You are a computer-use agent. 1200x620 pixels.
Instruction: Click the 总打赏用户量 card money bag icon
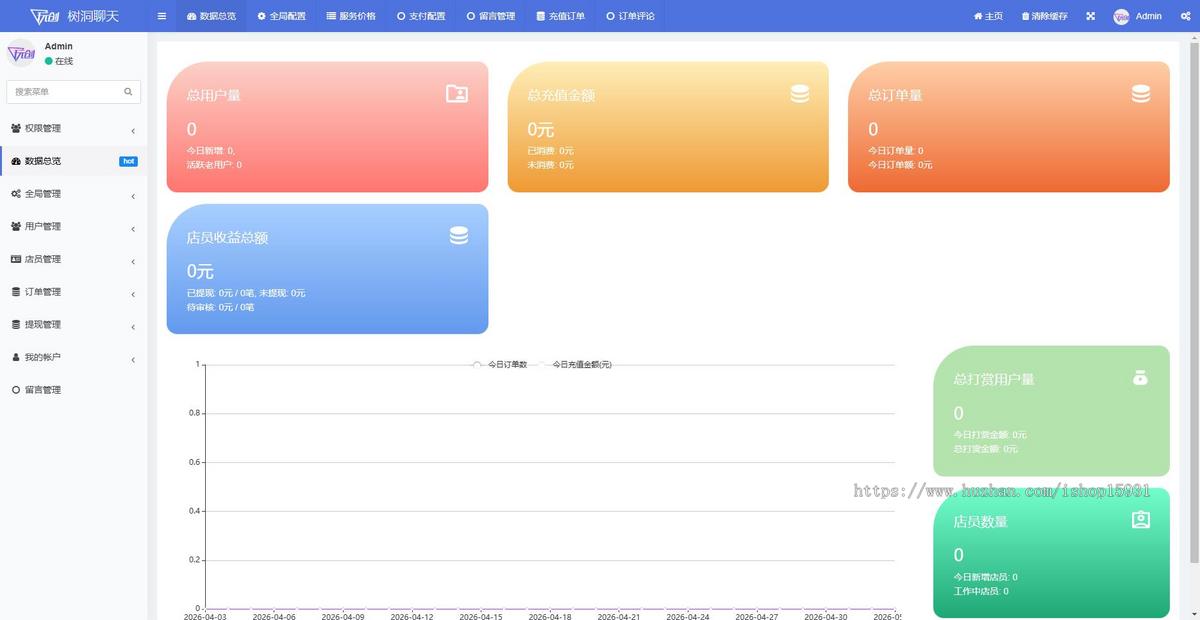click(x=1141, y=377)
